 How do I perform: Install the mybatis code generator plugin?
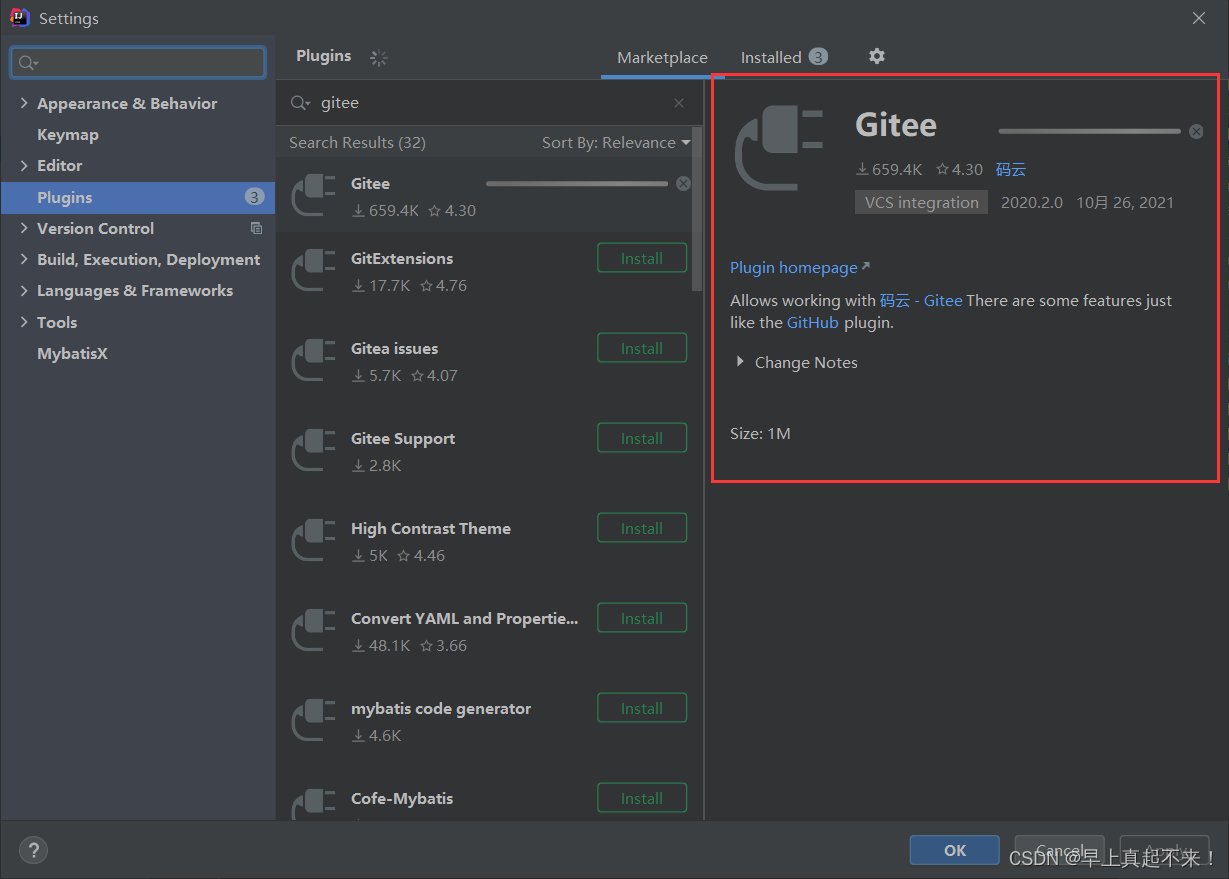coord(642,708)
